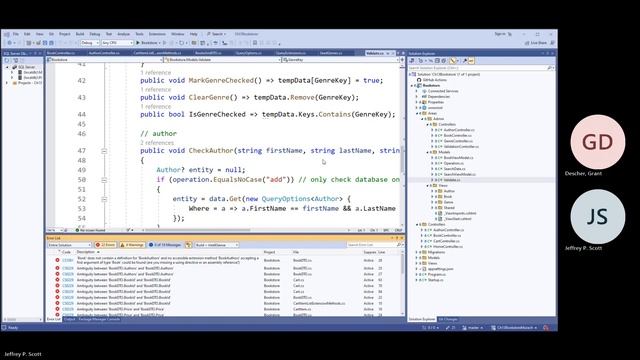Click the Save All toolbar icon
This screenshot has width=640, height=360.
(51, 42)
